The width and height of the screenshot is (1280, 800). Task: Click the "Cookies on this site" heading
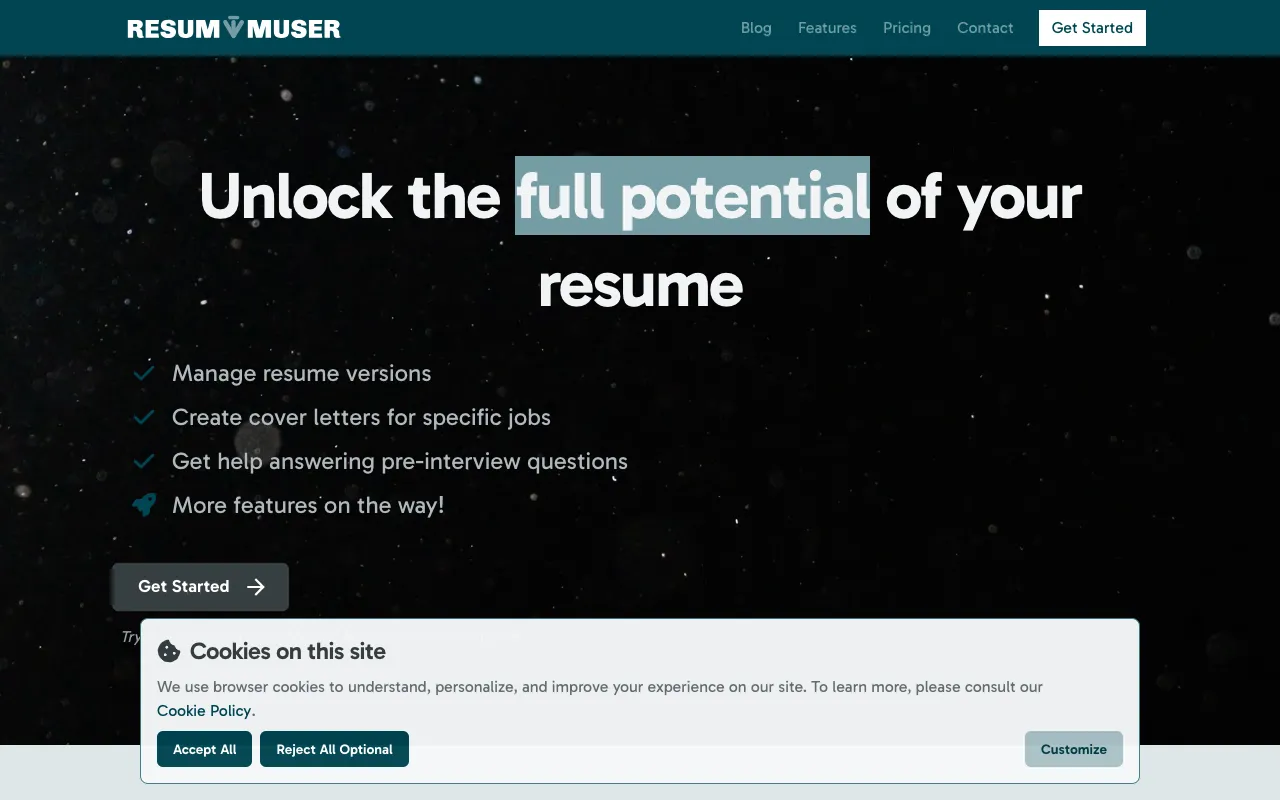point(287,651)
